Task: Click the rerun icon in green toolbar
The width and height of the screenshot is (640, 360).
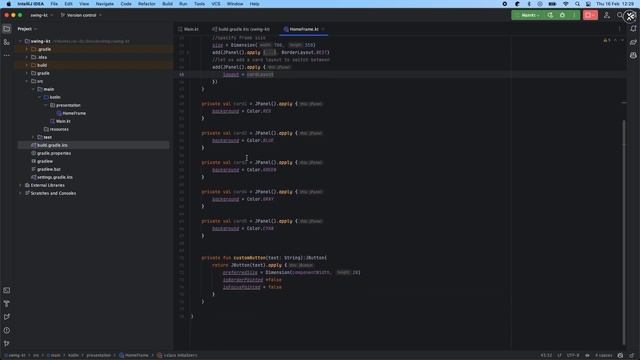Action: [x=550, y=15]
